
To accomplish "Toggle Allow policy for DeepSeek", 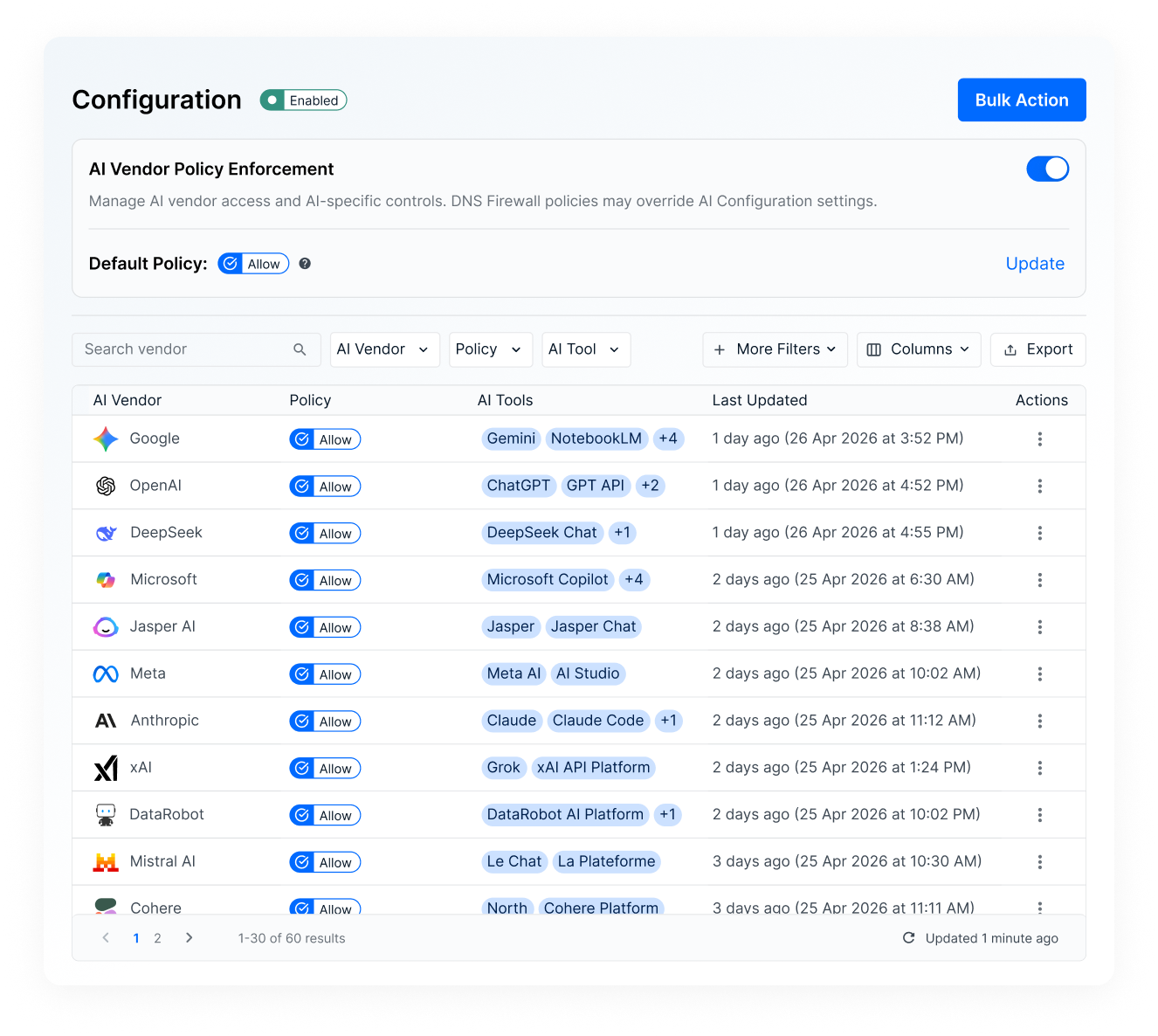I will tap(325, 534).
